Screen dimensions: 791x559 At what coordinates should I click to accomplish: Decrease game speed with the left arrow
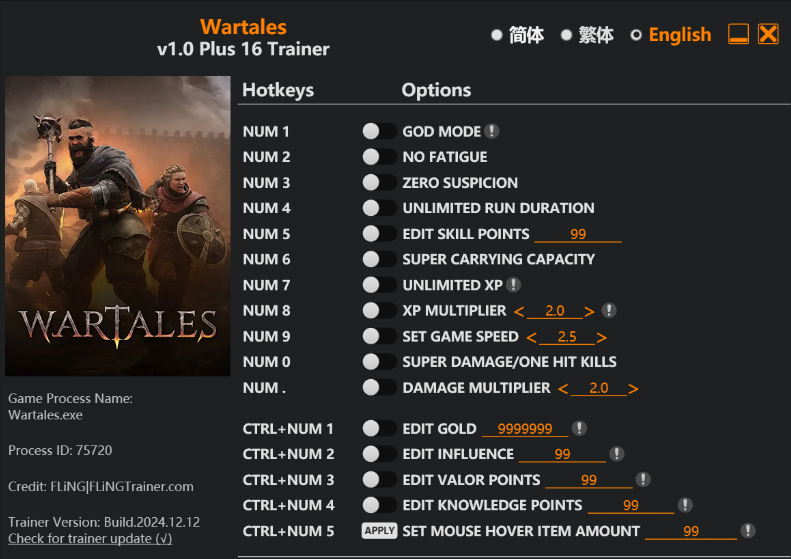[531, 337]
